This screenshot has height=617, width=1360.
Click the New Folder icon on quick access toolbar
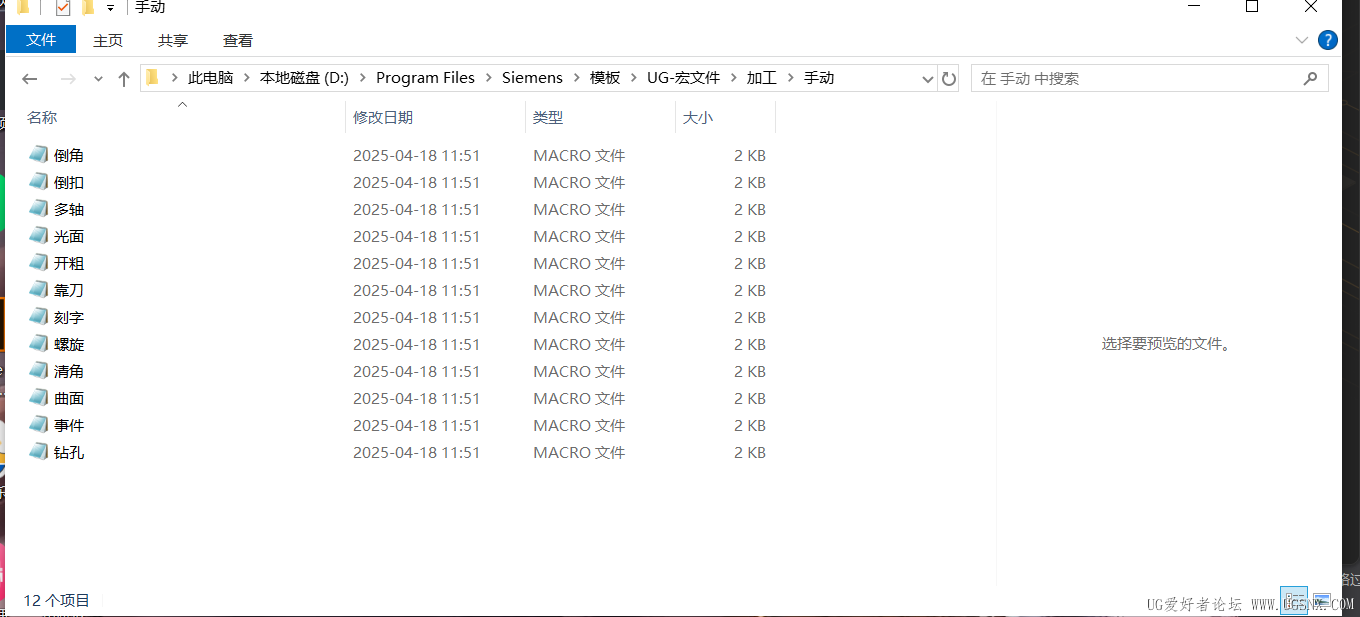88,7
